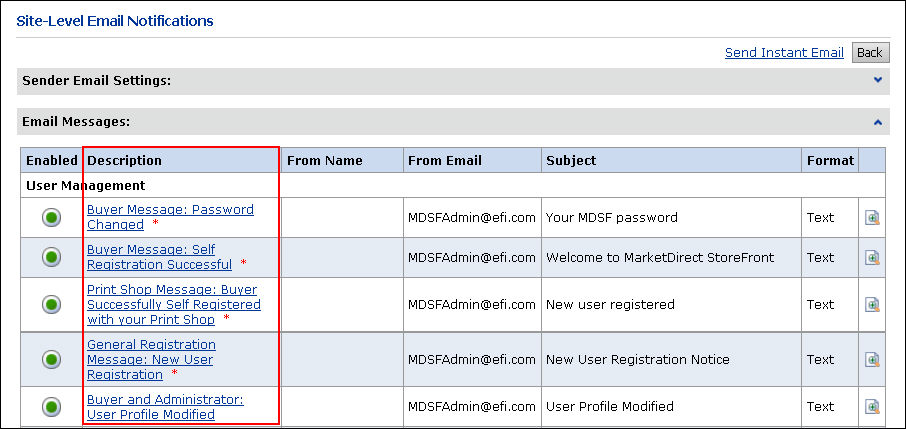Image resolution: width=906 pixels, height=429 pixels.
Task: Open Buyer Message: Self Registration Successful
Action: (x=151, y=250)
